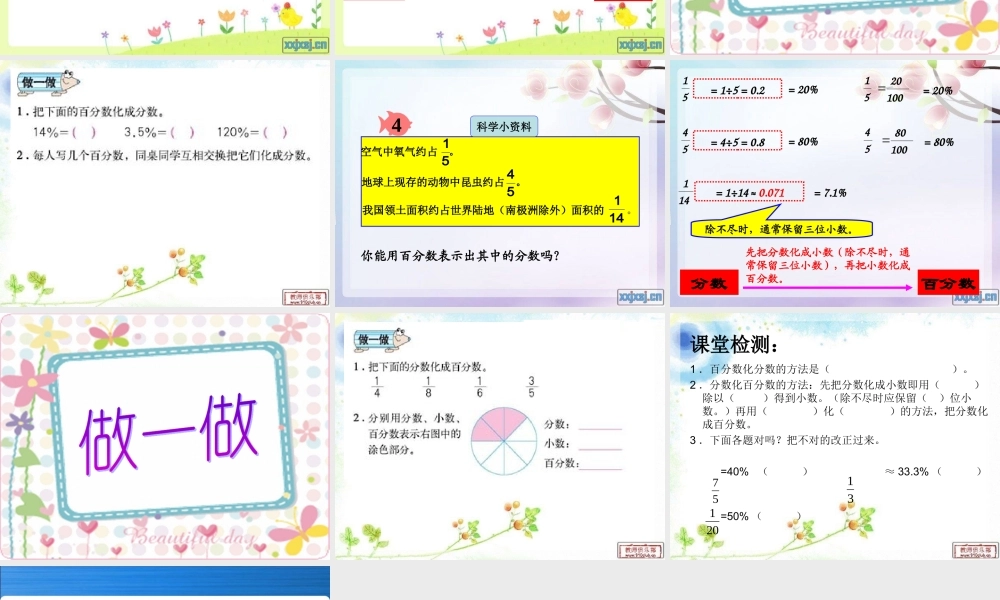Image resolution: width=1000 pixels, height=600 pixels.
Task: Select the line 把下面的分数化成百分数
Action: coord(421,367)
